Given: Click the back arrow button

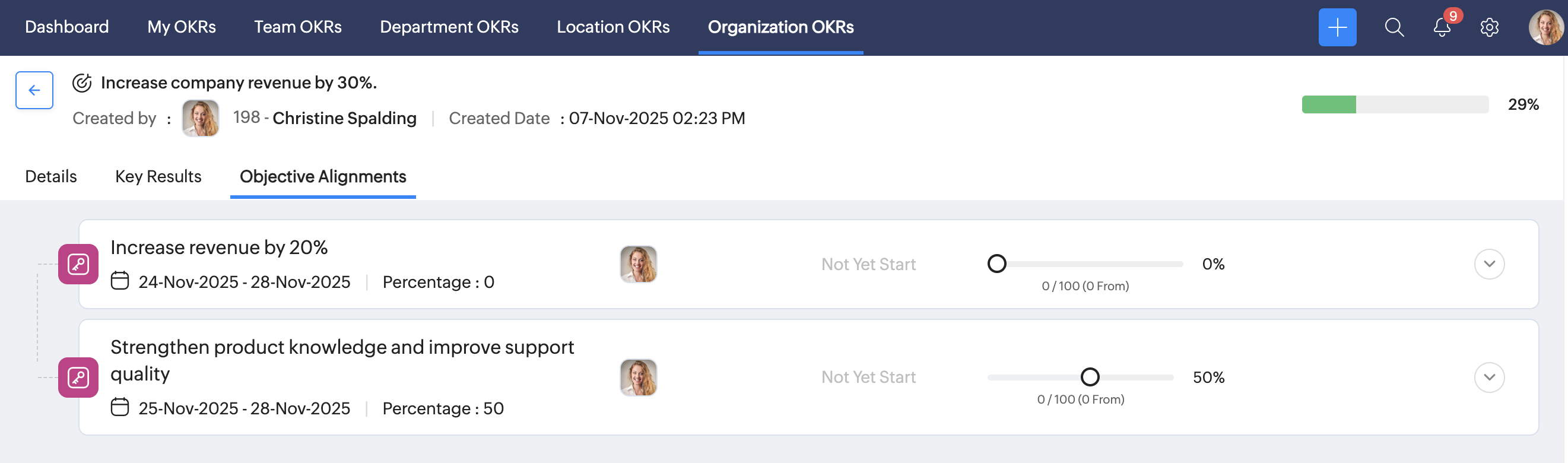Looking at the screenshot, I should pos(34,90).
